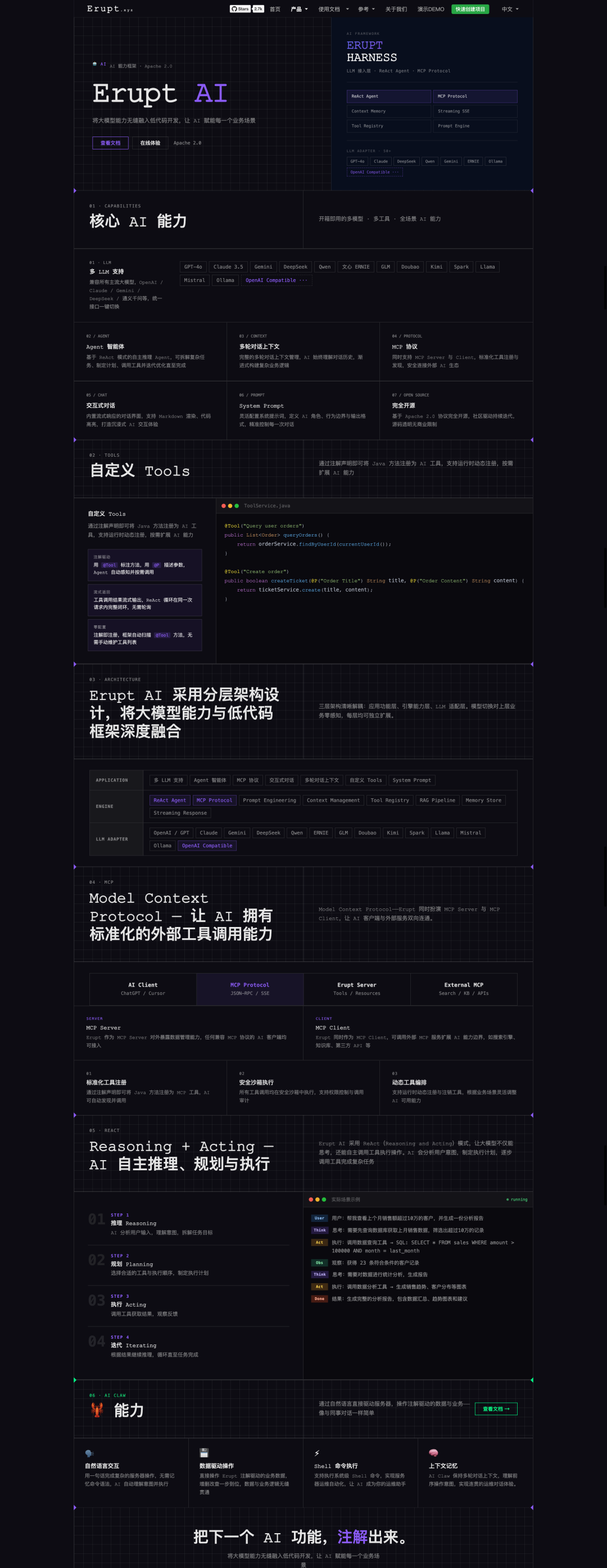
Task: Click the Memory Store tag
Action: pos(483,800)
